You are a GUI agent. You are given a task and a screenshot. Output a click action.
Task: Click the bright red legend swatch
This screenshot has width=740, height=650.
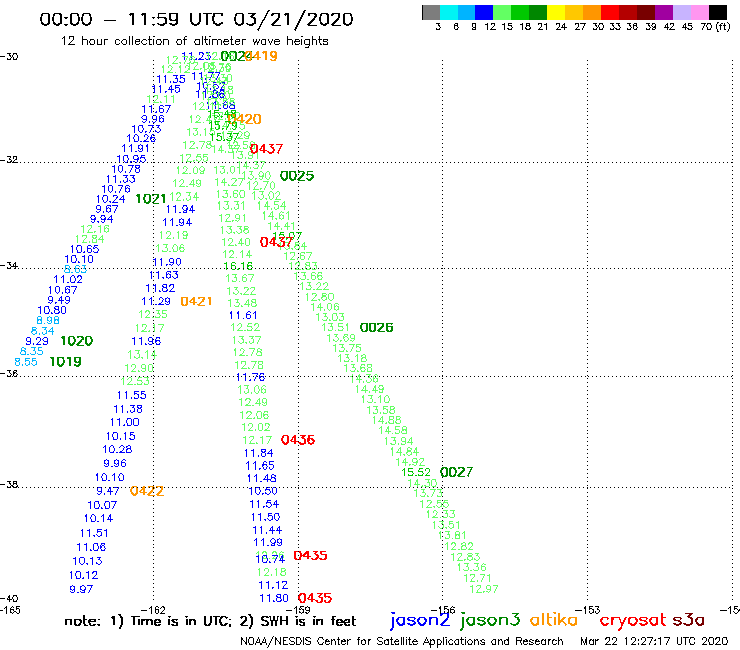[609, 12]
